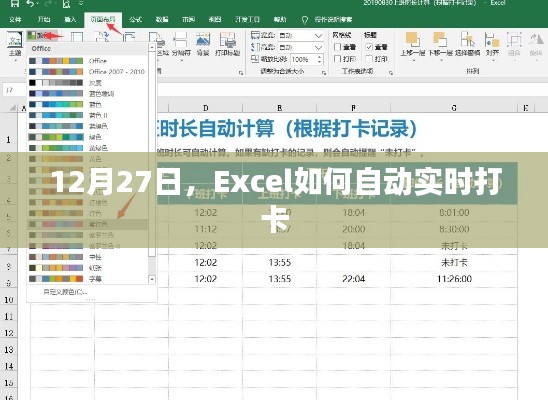Image resolution: width=548 pixels, height=400 pixels.
Task: Click the Name Box cell reference field
Action: click(x=13, y=90)
